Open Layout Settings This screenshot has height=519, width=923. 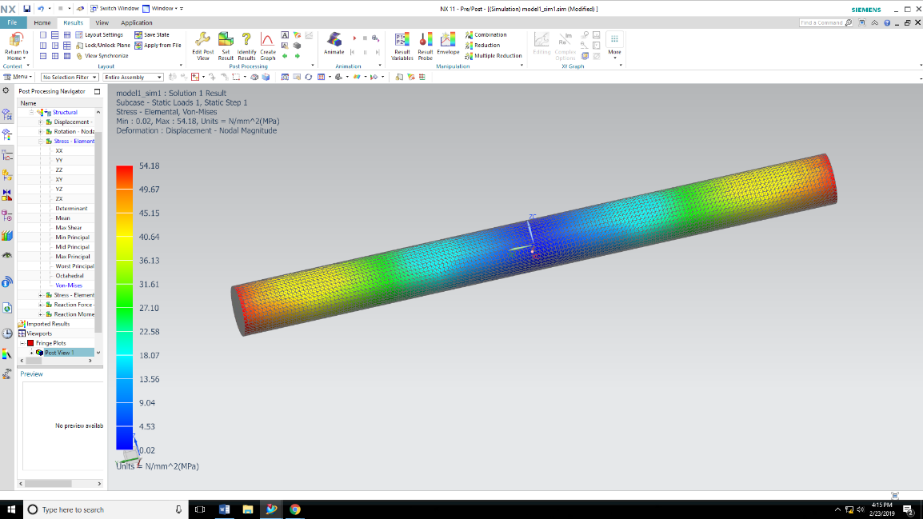point(99,35)
